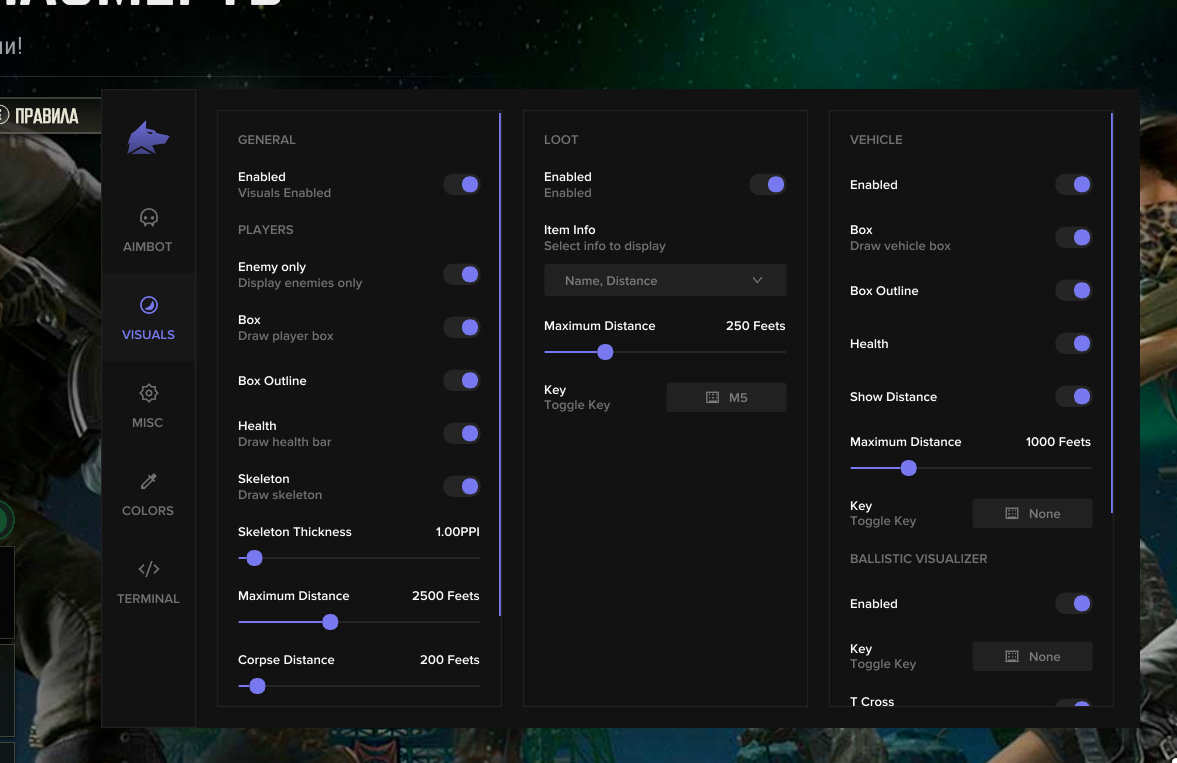
Task: Click the M5 toggle key button for Loot
Action: click(726, 397)
